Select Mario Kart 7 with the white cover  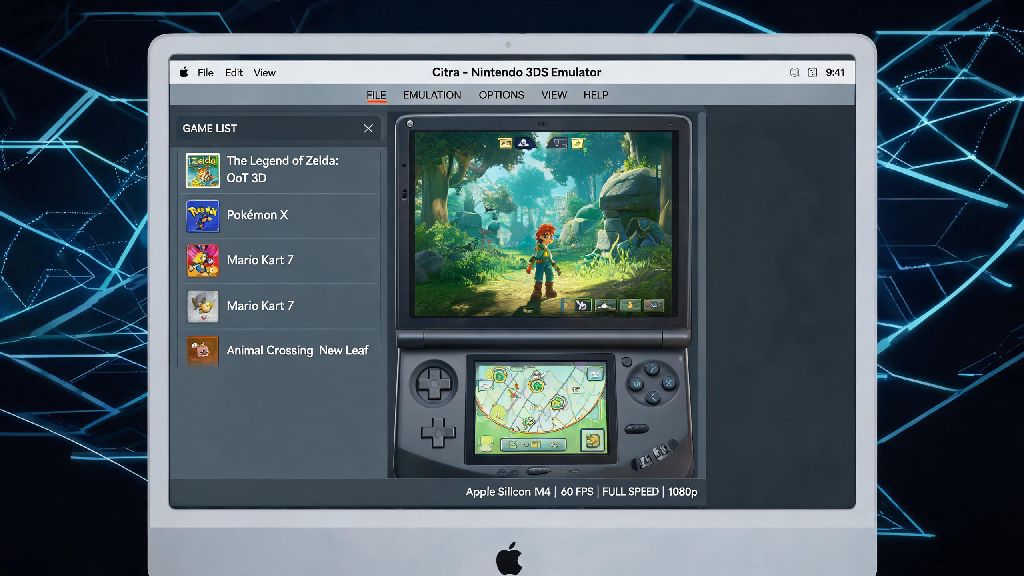click(279, 306)
